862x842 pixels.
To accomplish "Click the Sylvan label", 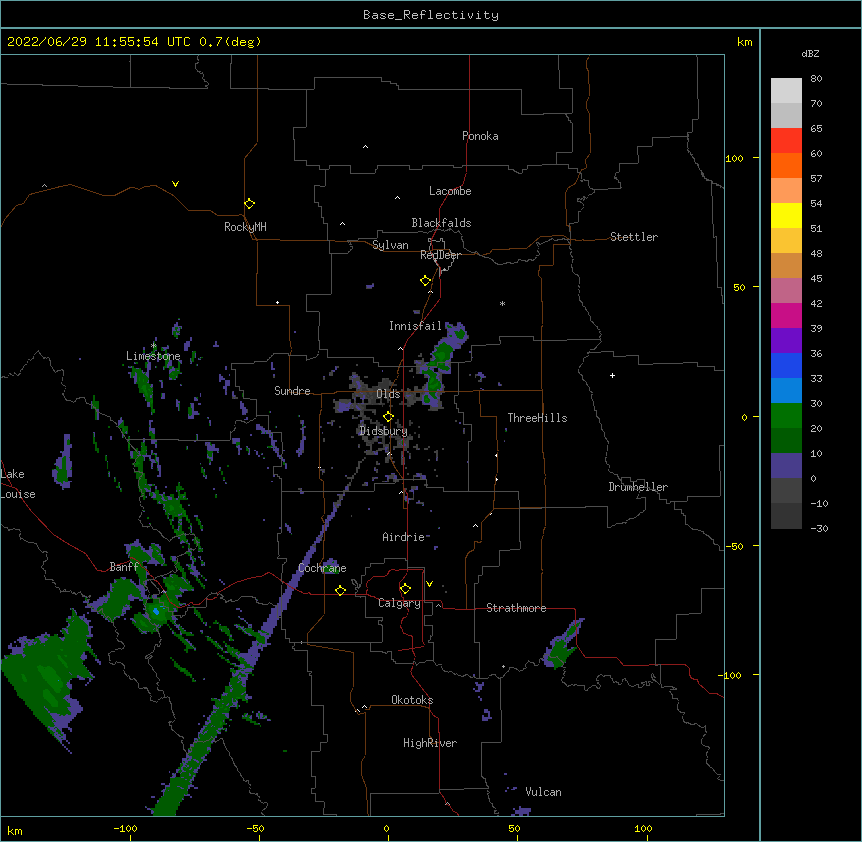I will pyautogui.click(x=390, y=245).
